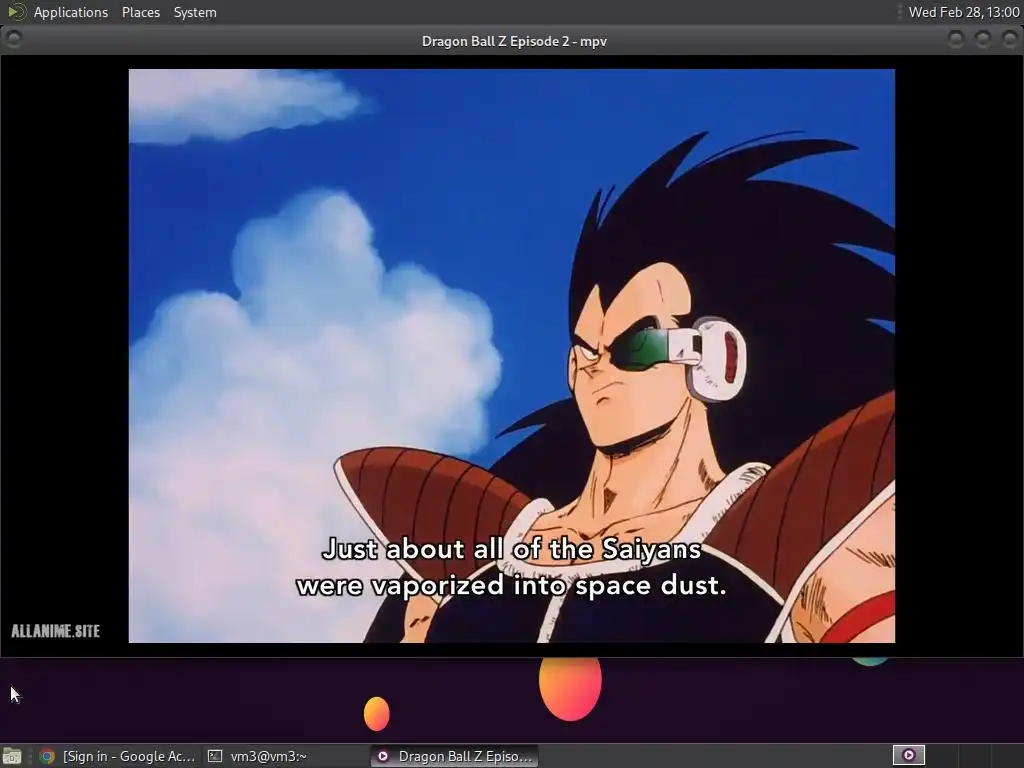Open the System menu
The height and width of the screenshot is (768, 1024).
[195, 12]
